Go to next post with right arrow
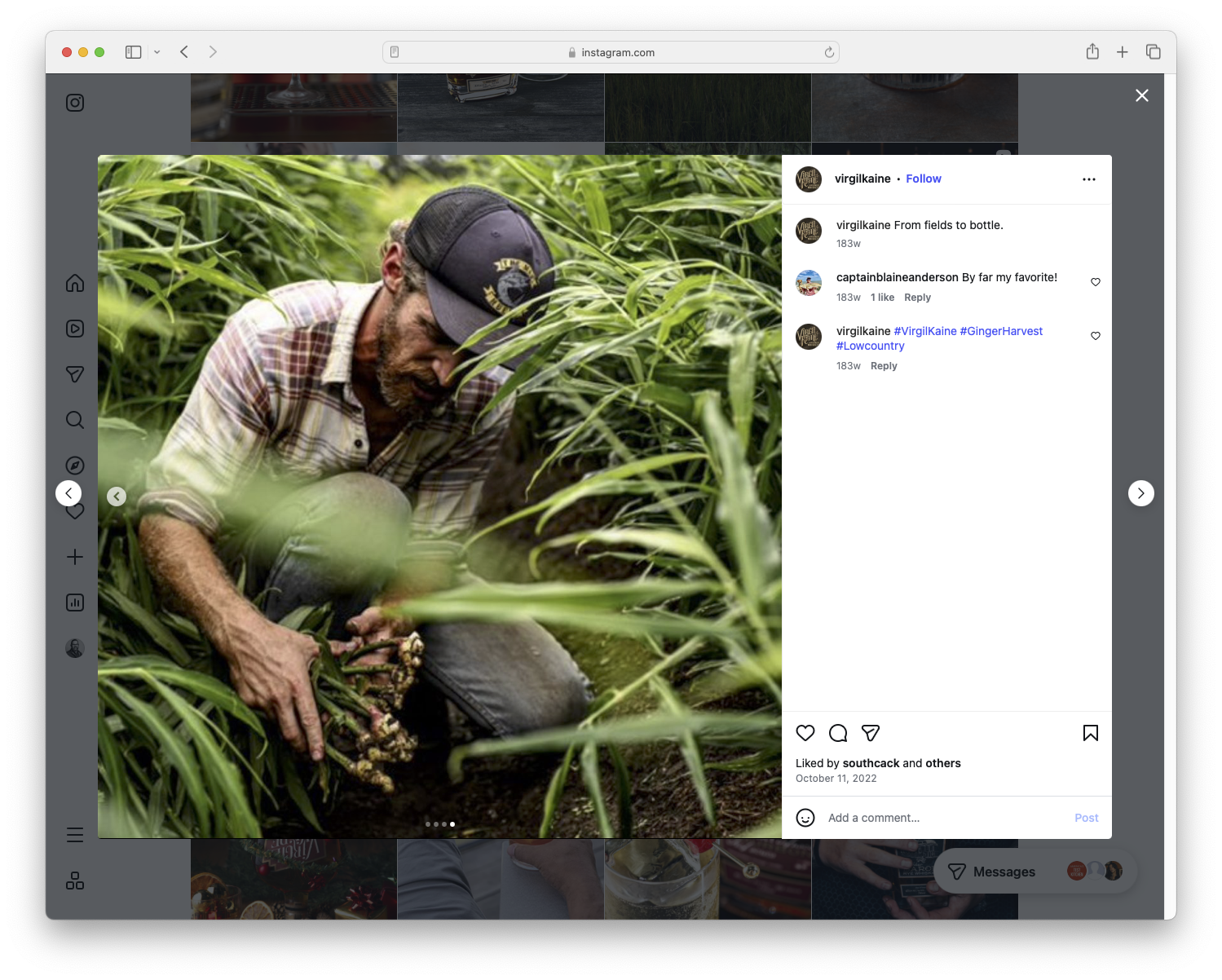1222x980 pixels. click(x=1141, y=493)
